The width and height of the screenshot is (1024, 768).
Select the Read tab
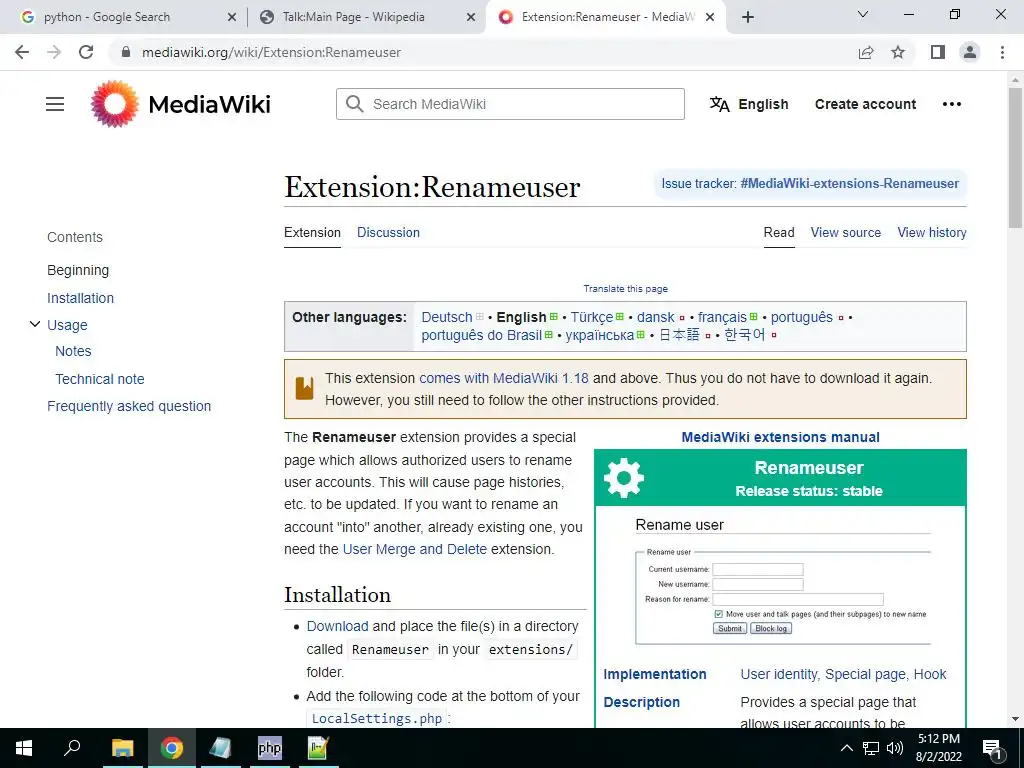click(x=779, y=232)
